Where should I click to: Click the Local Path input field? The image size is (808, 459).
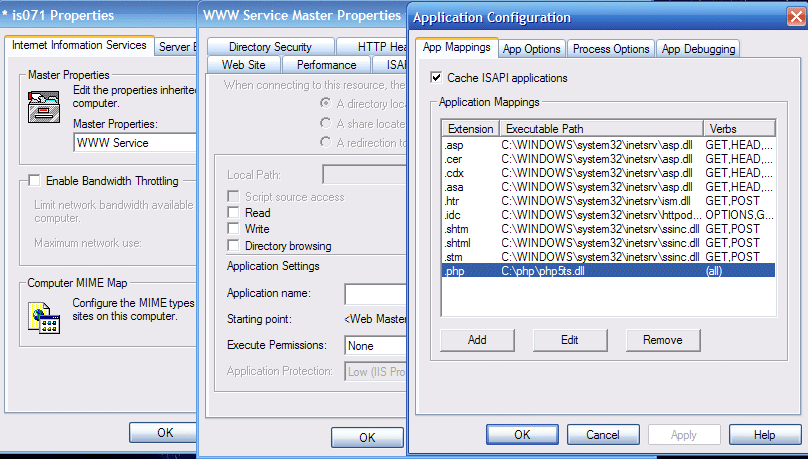(365, 175)
